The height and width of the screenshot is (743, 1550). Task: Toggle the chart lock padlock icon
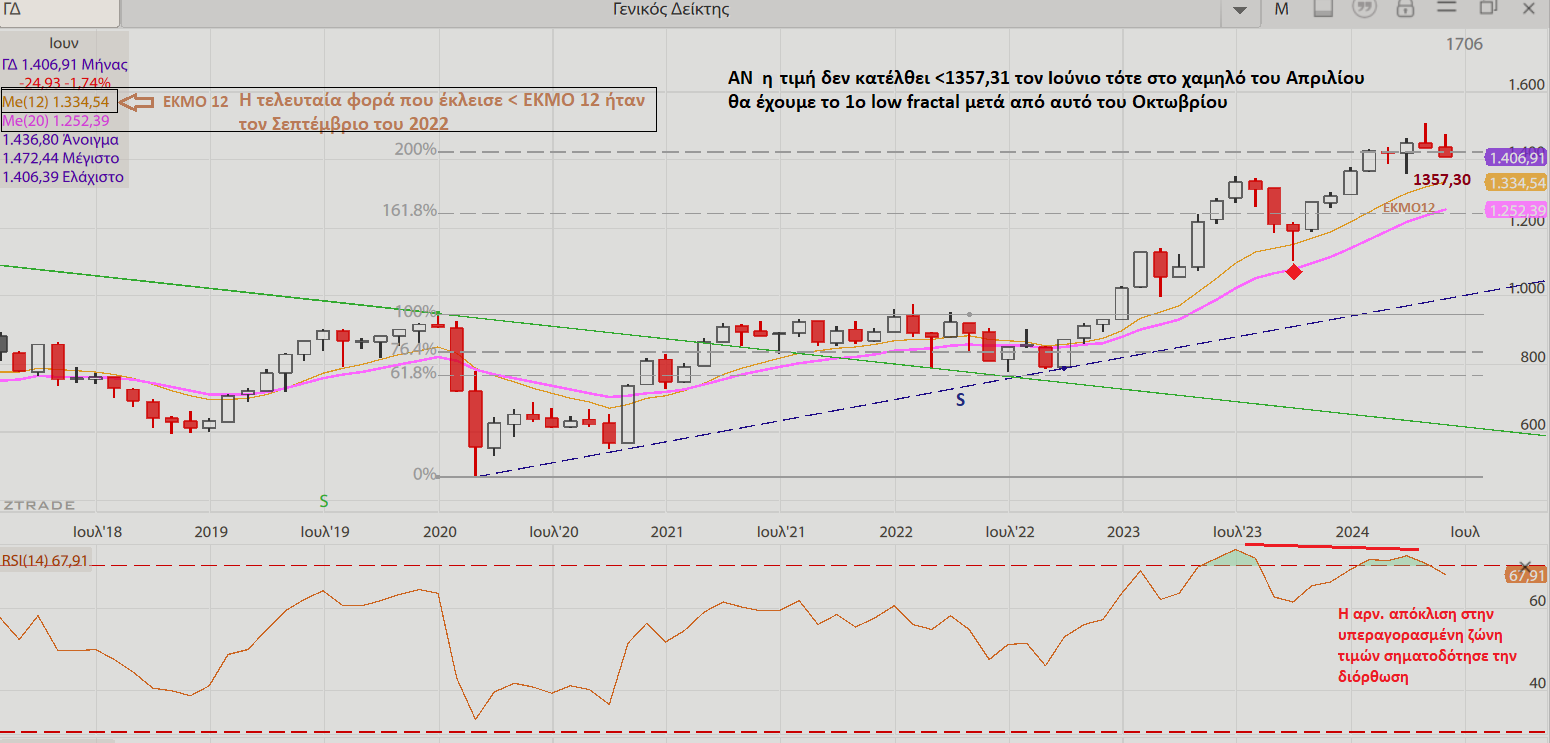pyautogui.click(x=1404, y=9)
